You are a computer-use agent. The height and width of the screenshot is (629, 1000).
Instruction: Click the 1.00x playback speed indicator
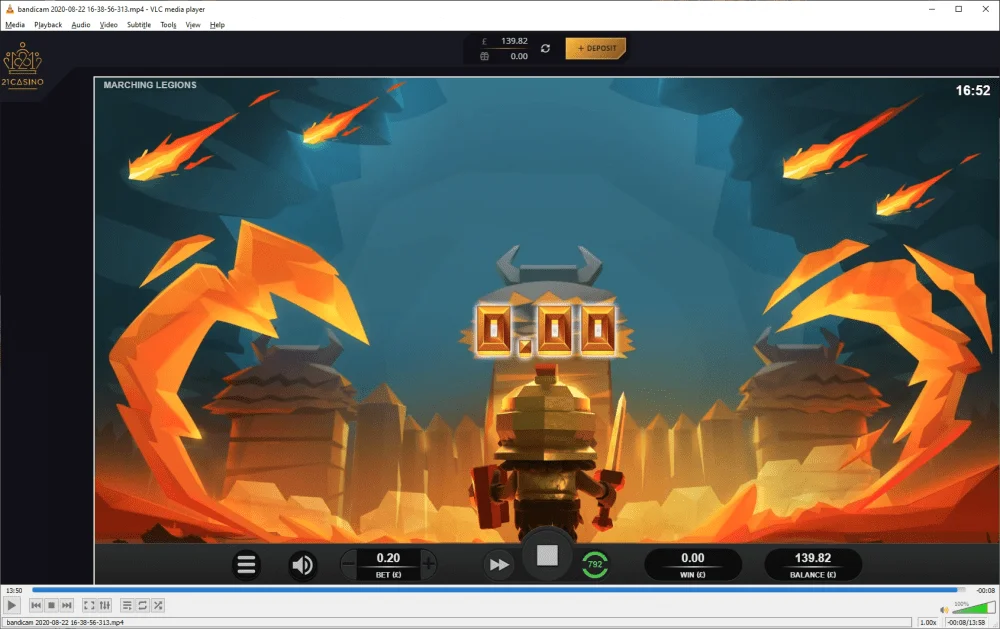click(929, 622)
